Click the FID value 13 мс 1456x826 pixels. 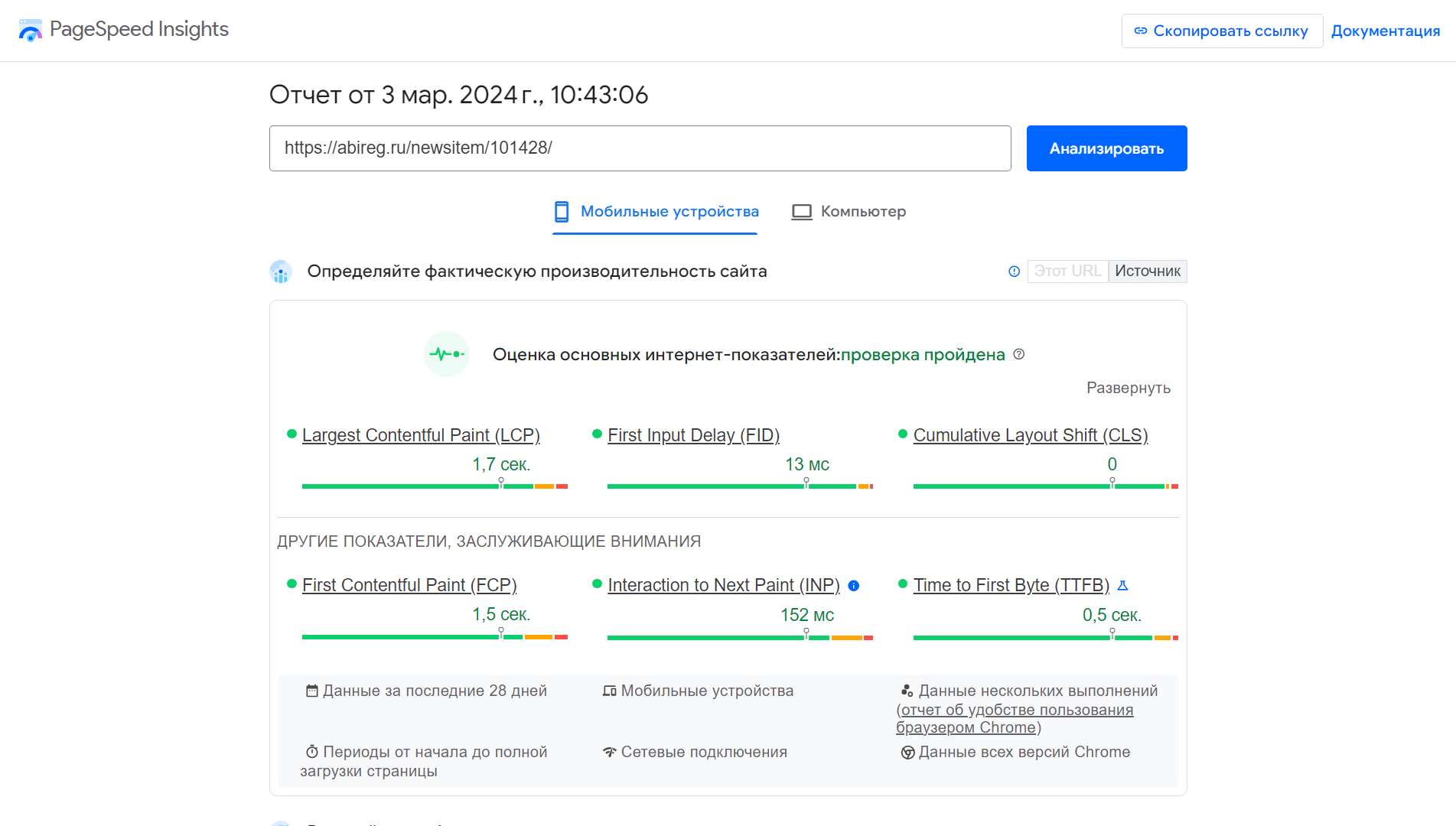click(806, 464)
